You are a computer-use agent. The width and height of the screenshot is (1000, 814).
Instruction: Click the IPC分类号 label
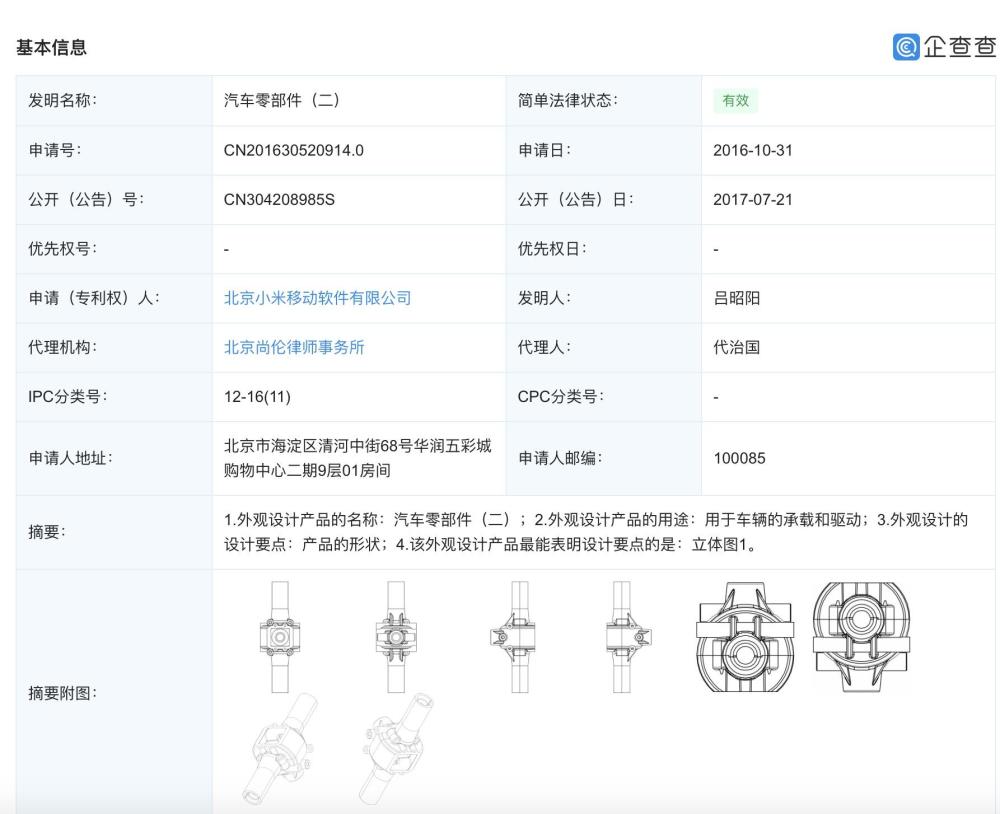[x=68, y=397]
